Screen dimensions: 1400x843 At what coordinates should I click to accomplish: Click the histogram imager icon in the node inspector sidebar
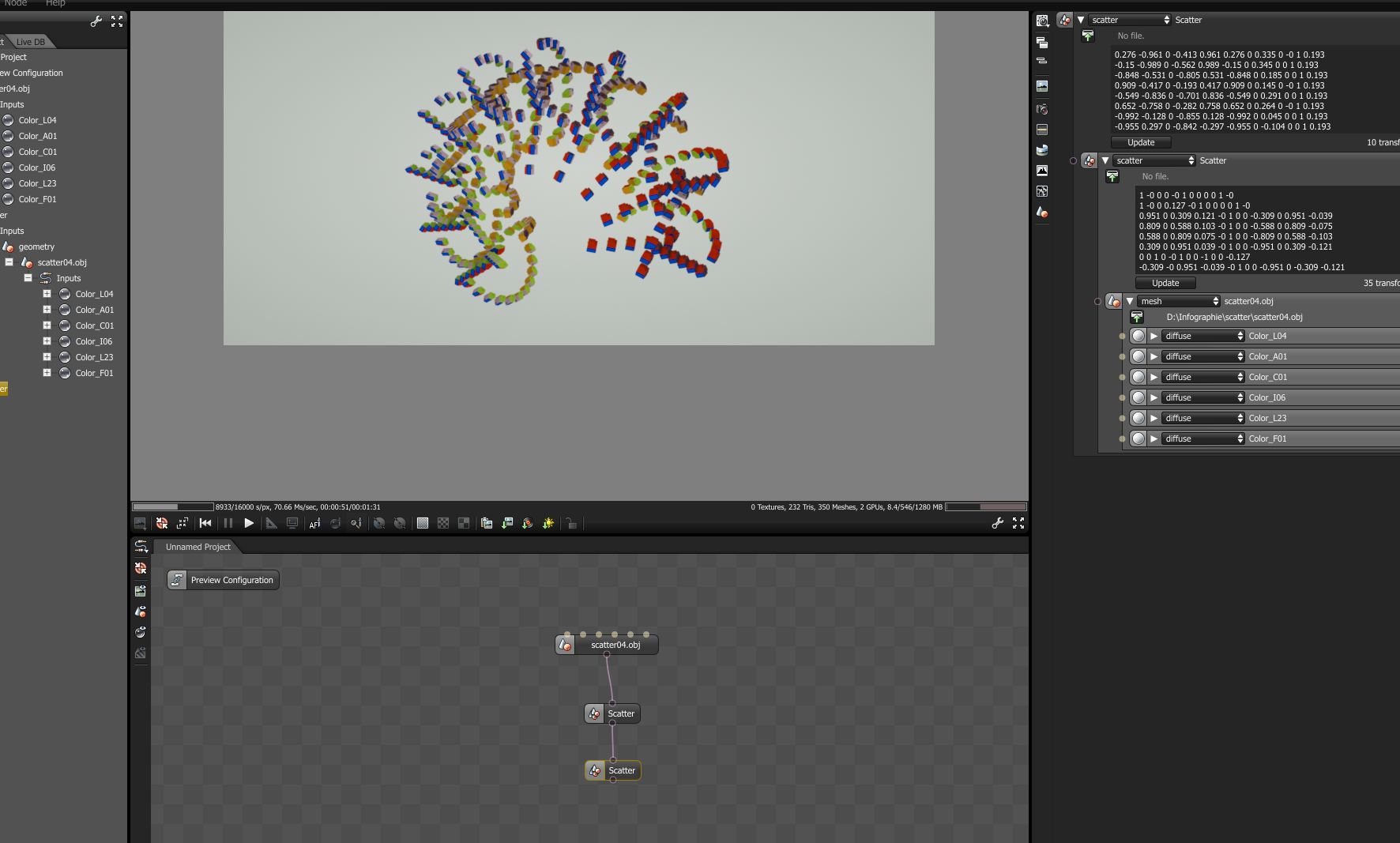pyautogui.click(x=1042, y=171)
